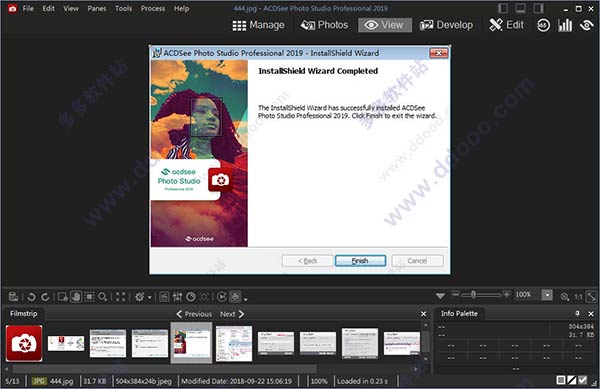Screen dimensions: 600x389
Task: Click the ACDSee camera logo in title bar
Action: click(x=12, y=8)
